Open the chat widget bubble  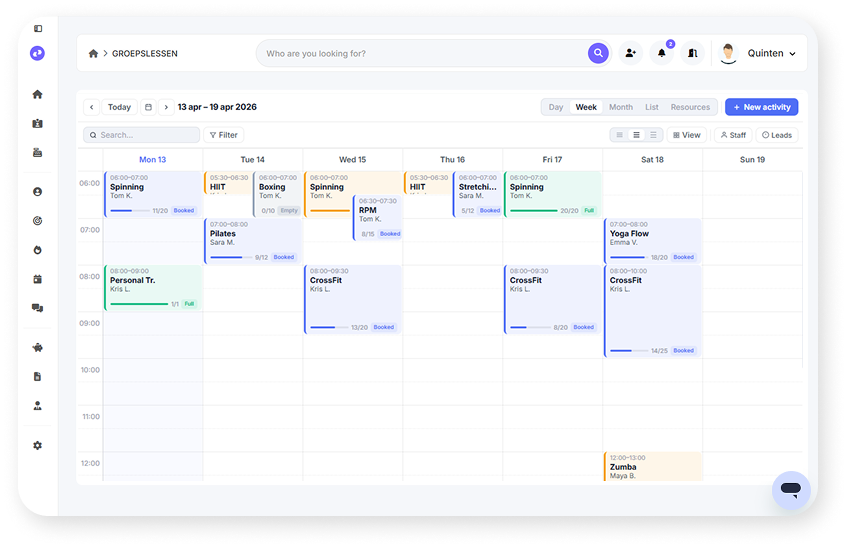pyautogui.click(x=790, y=490)
